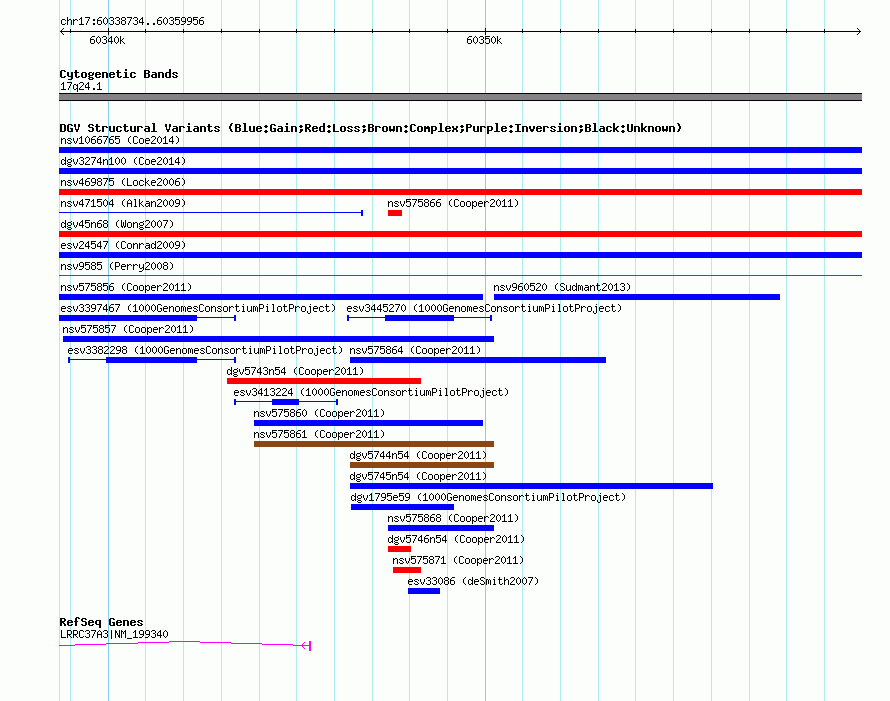The width and height of the screenshot is (890, 701).
Task: Select the 17q24.1 cytogenetic band bar
Action: pyautogui.click(x=460, y=97)
